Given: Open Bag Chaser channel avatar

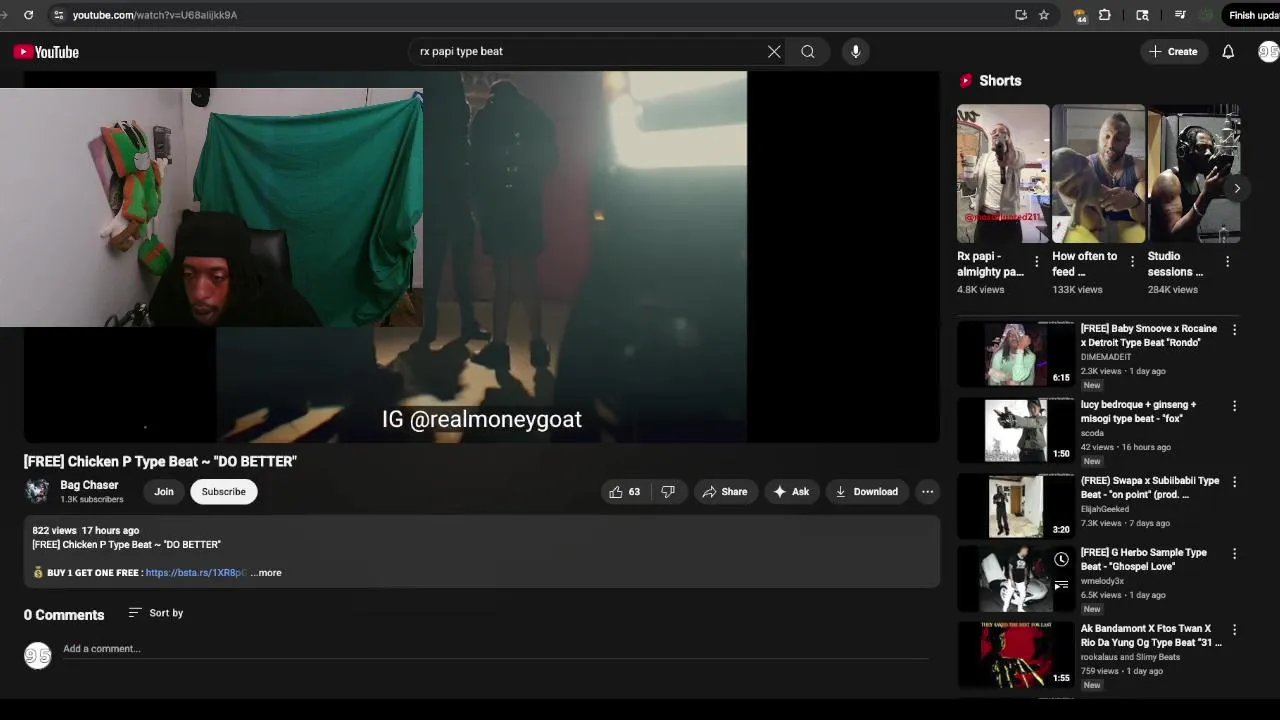Looking at the screenshot, I should point(37,491).
